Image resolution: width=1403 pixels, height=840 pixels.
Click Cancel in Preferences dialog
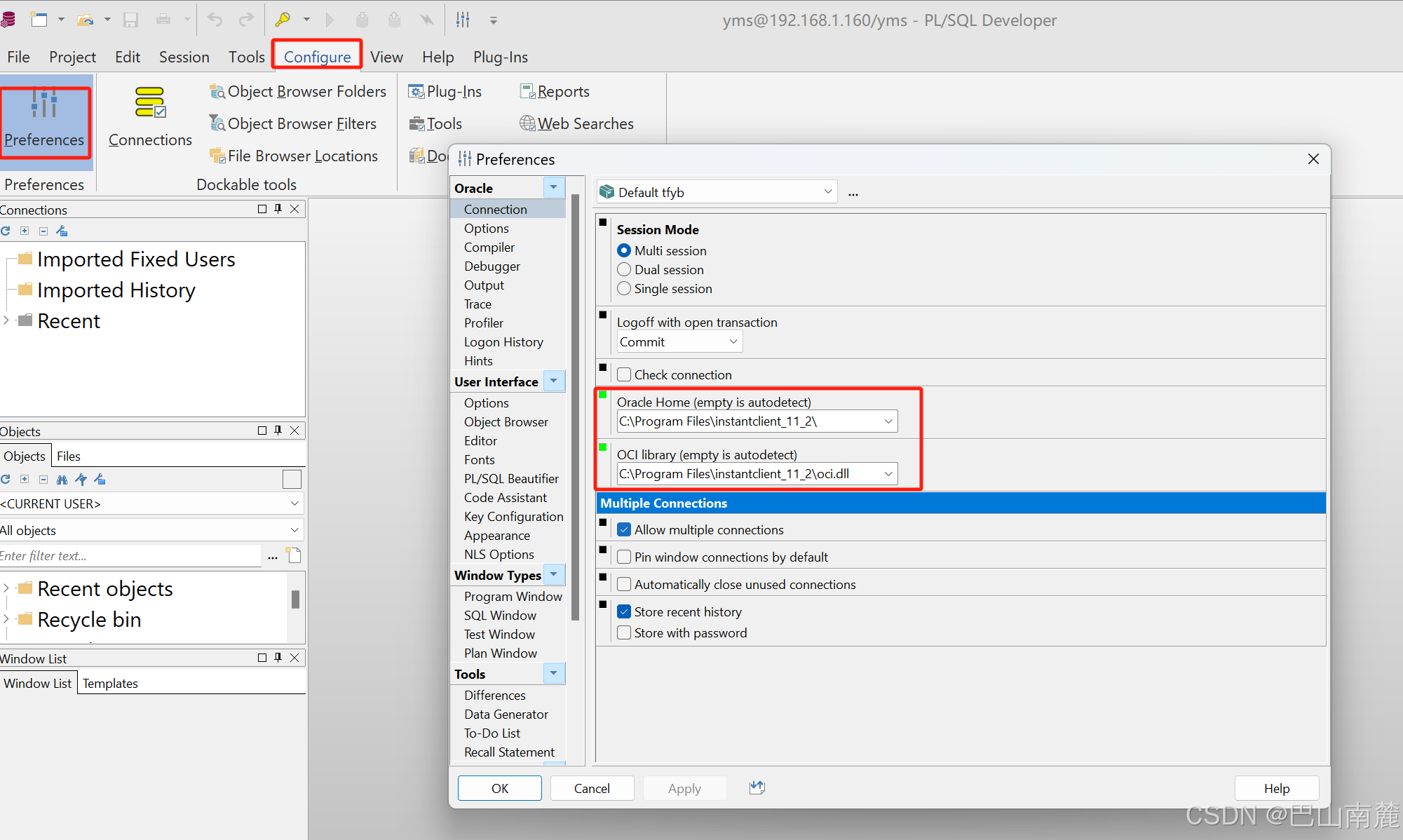pos(592,788)
